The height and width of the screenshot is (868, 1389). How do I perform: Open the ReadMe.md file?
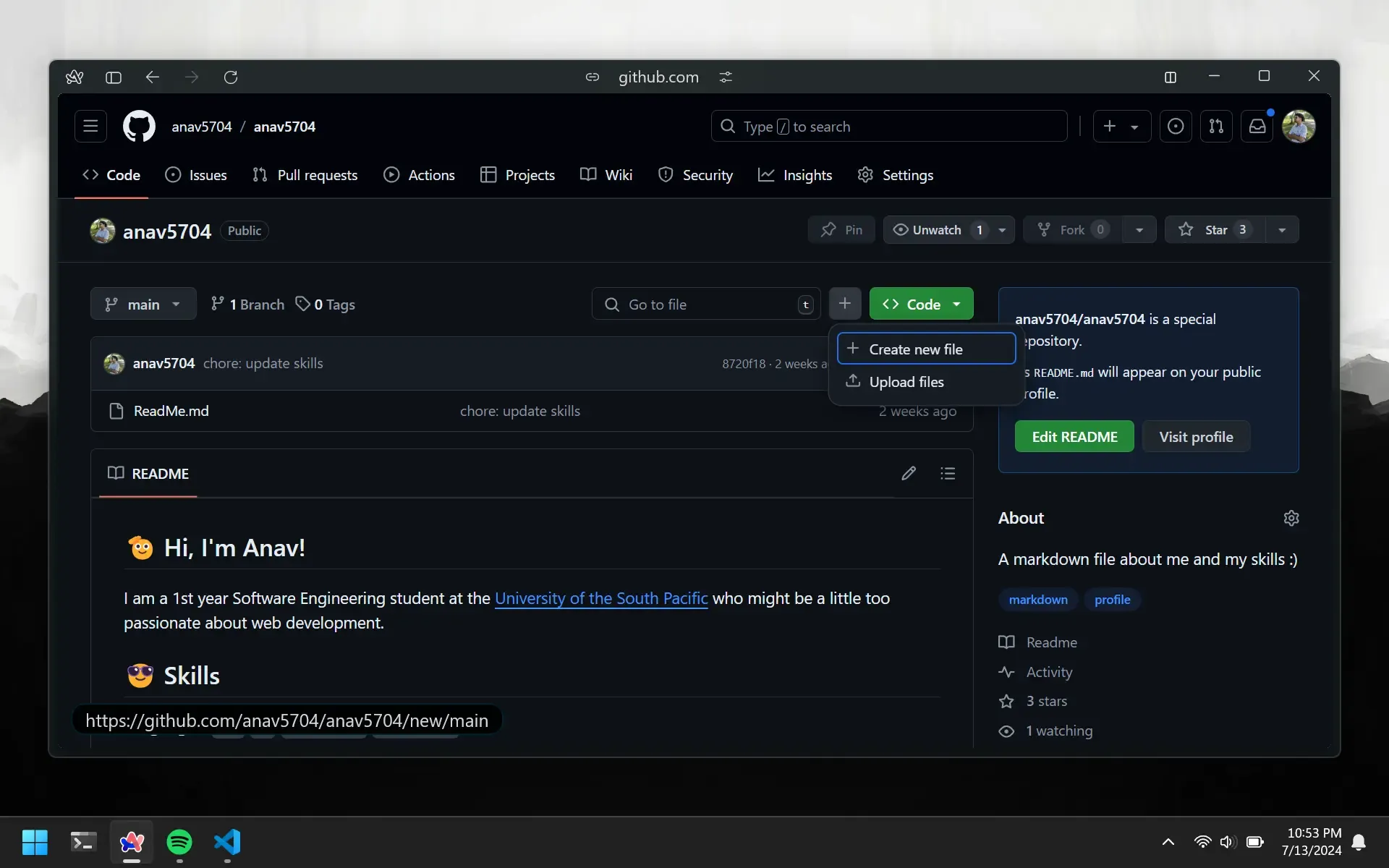pyautogui.click(x=171, y=411)
